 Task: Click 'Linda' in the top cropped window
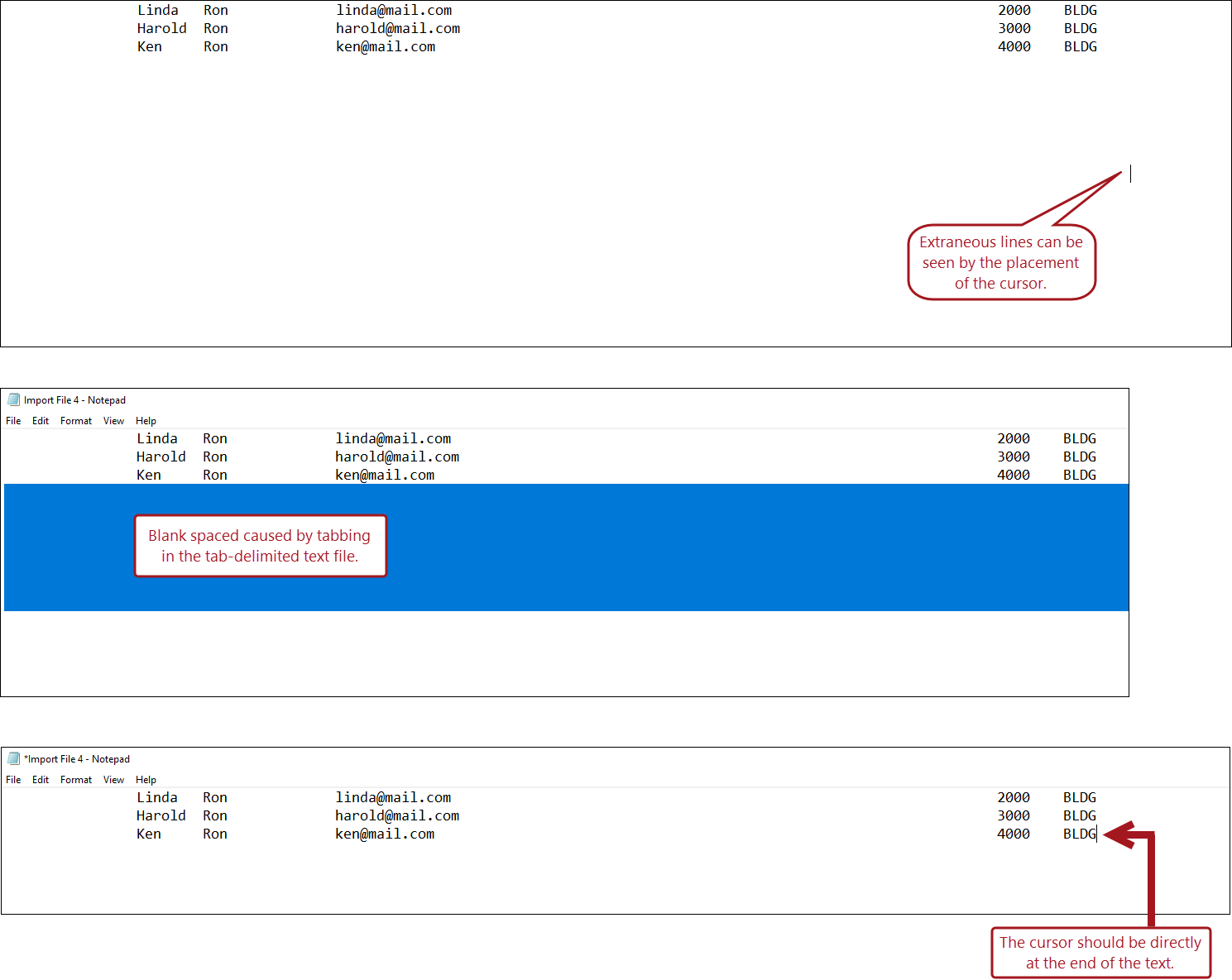pos(158,10)
